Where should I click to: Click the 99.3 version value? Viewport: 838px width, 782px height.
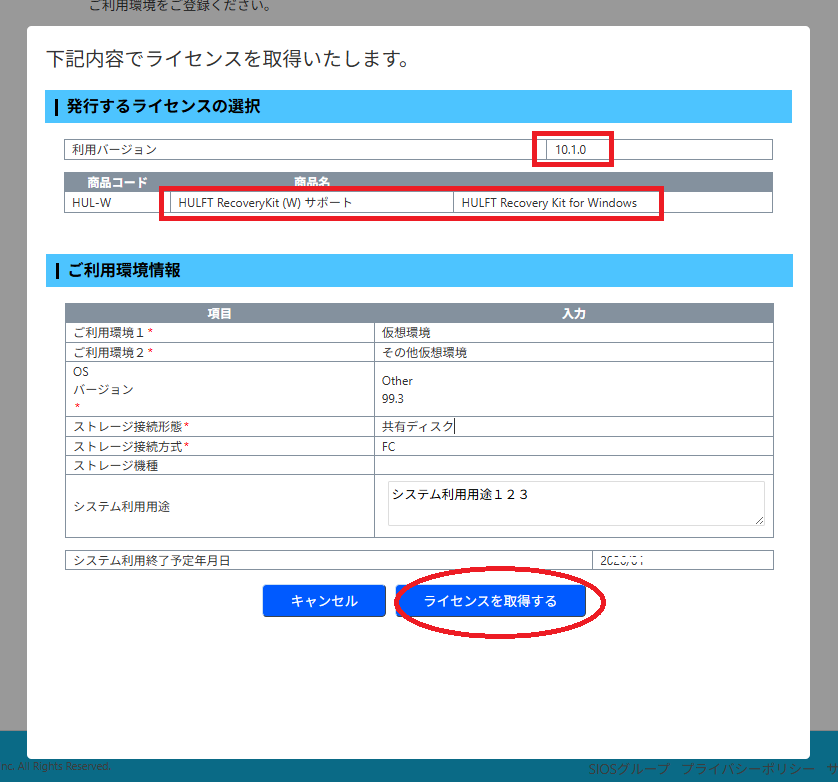point(393,399)
